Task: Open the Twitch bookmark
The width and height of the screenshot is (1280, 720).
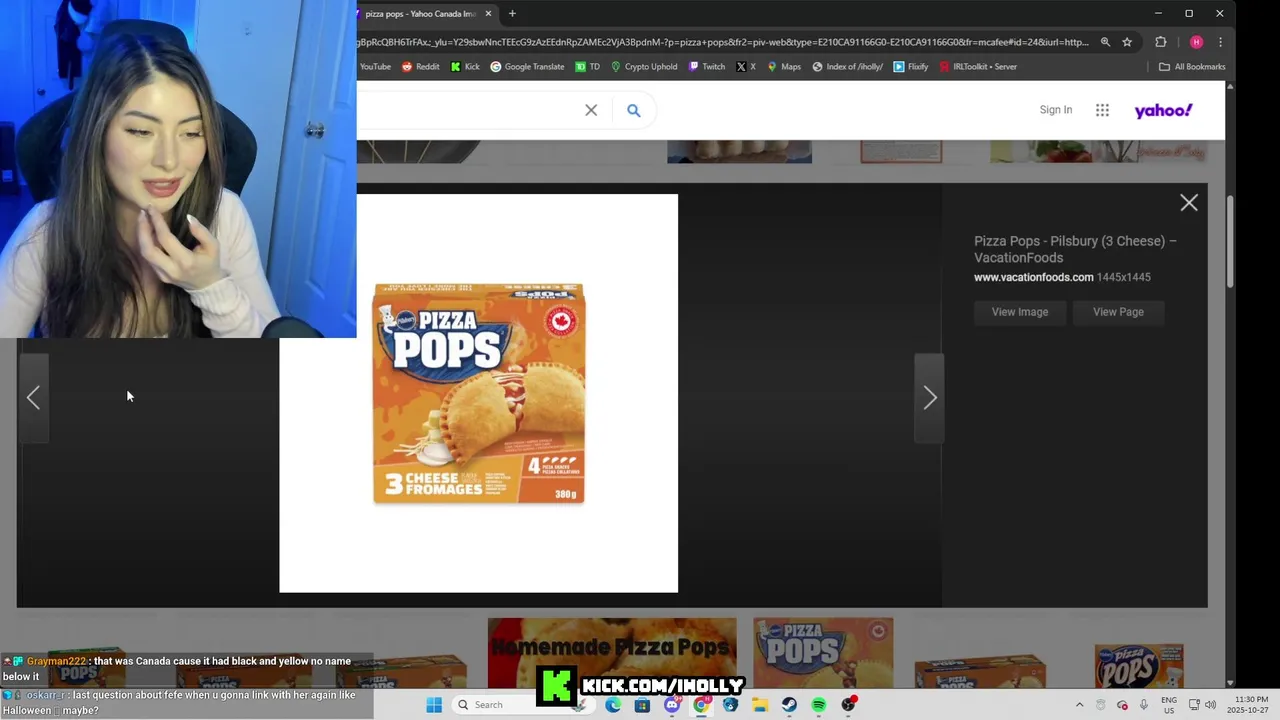Action: [706, 67]
